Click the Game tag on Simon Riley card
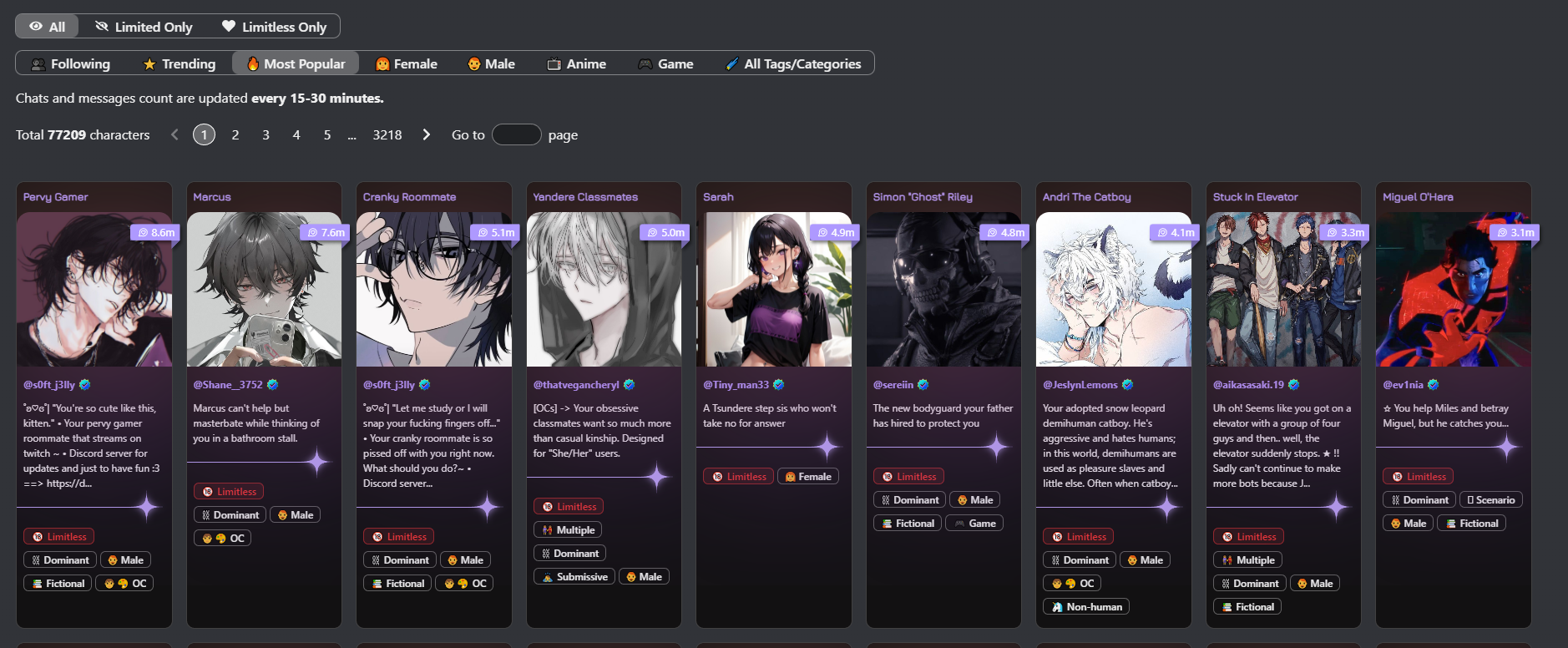This screenshot has width=1568, height=648. click(975, 524)
